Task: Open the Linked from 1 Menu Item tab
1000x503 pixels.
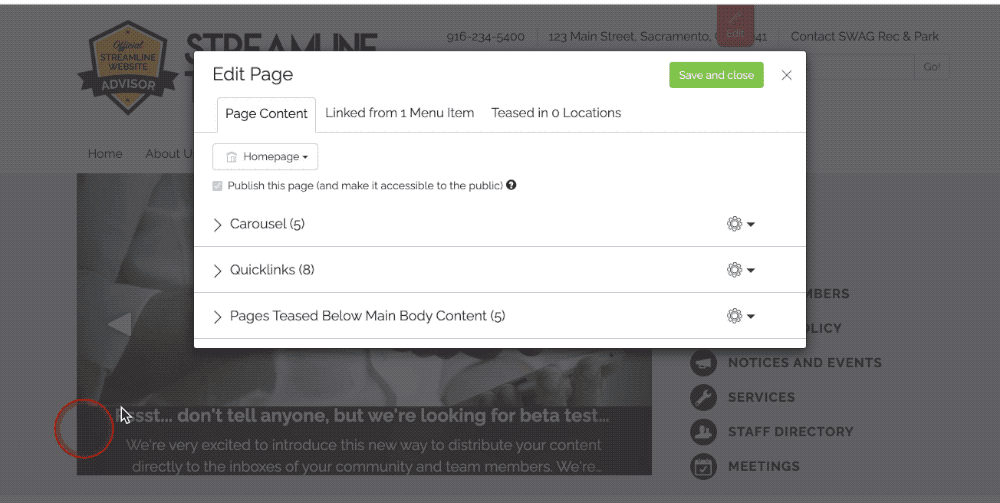Action: tap(399, 113)
